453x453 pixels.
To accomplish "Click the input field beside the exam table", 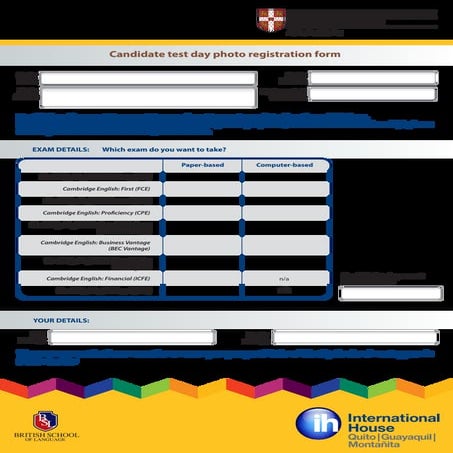I will 391,293.
